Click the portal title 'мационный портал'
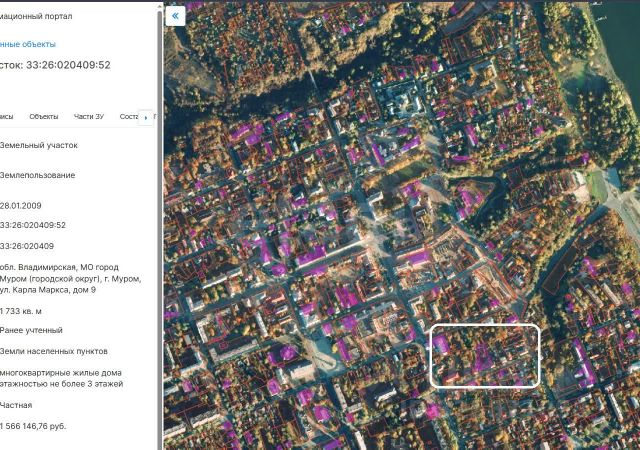640x450 pixels. coord(36,16)
